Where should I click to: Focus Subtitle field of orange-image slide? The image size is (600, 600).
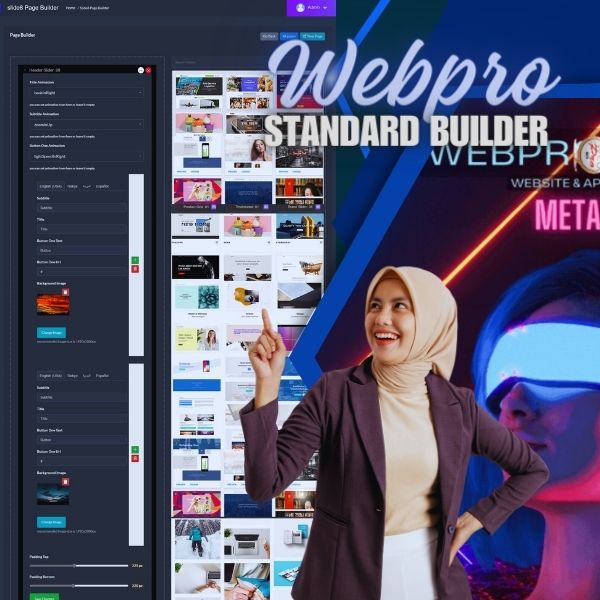(x=82, y=208)
